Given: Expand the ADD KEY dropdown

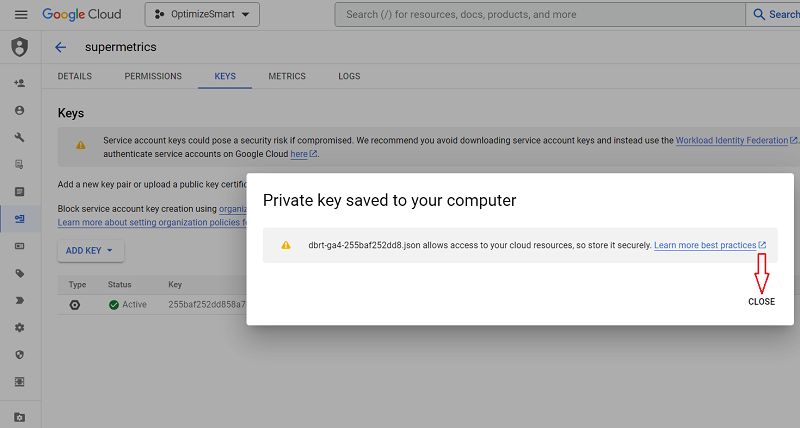Looking at the screenshot, I should click(90, 250).
